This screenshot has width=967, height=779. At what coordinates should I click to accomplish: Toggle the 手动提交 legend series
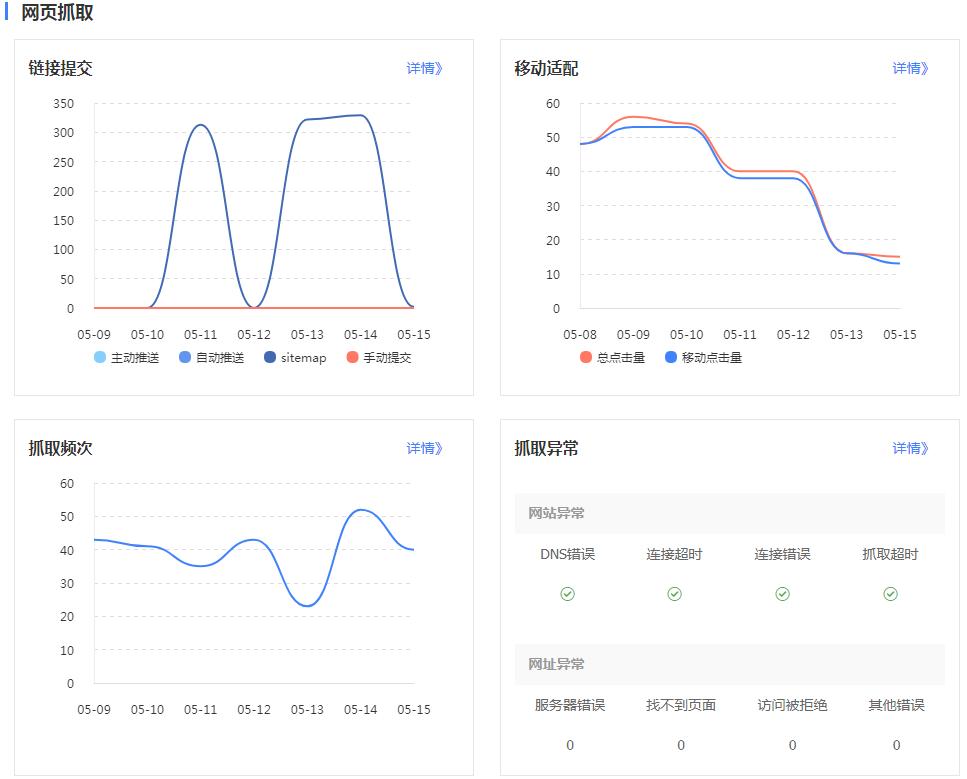click(x=379, y=357)
